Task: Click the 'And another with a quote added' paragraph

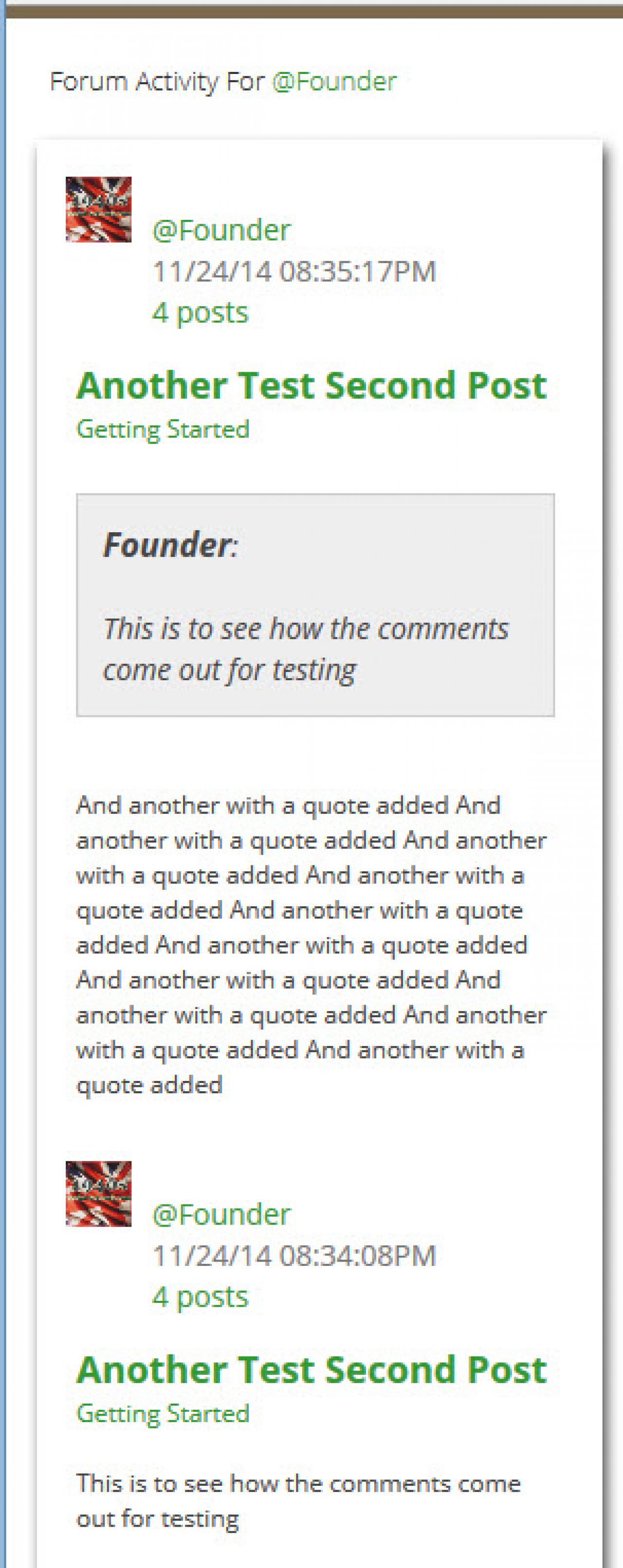Action: pyautogui.click(x=311, y=945)
